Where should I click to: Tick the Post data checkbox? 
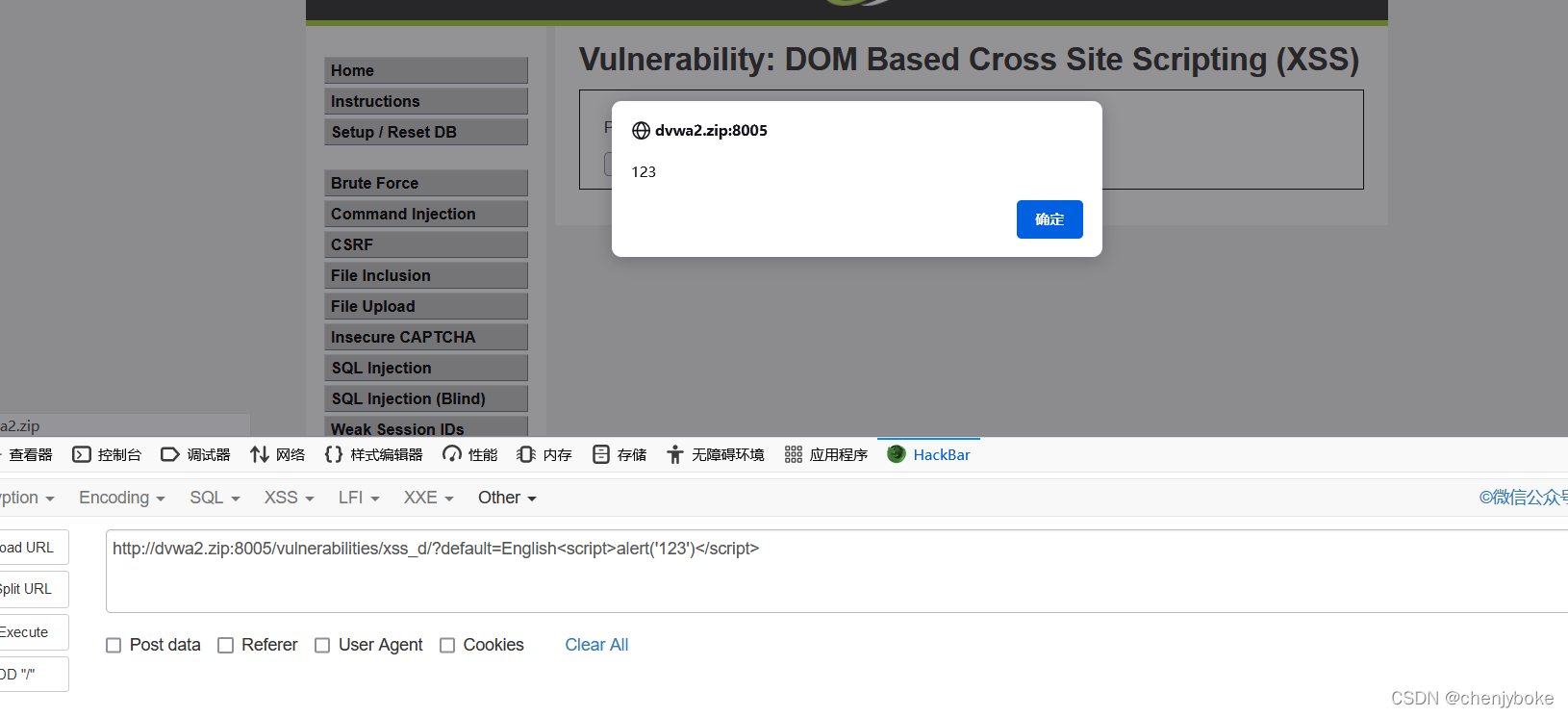pyautogui.click(x=114, y=646)
